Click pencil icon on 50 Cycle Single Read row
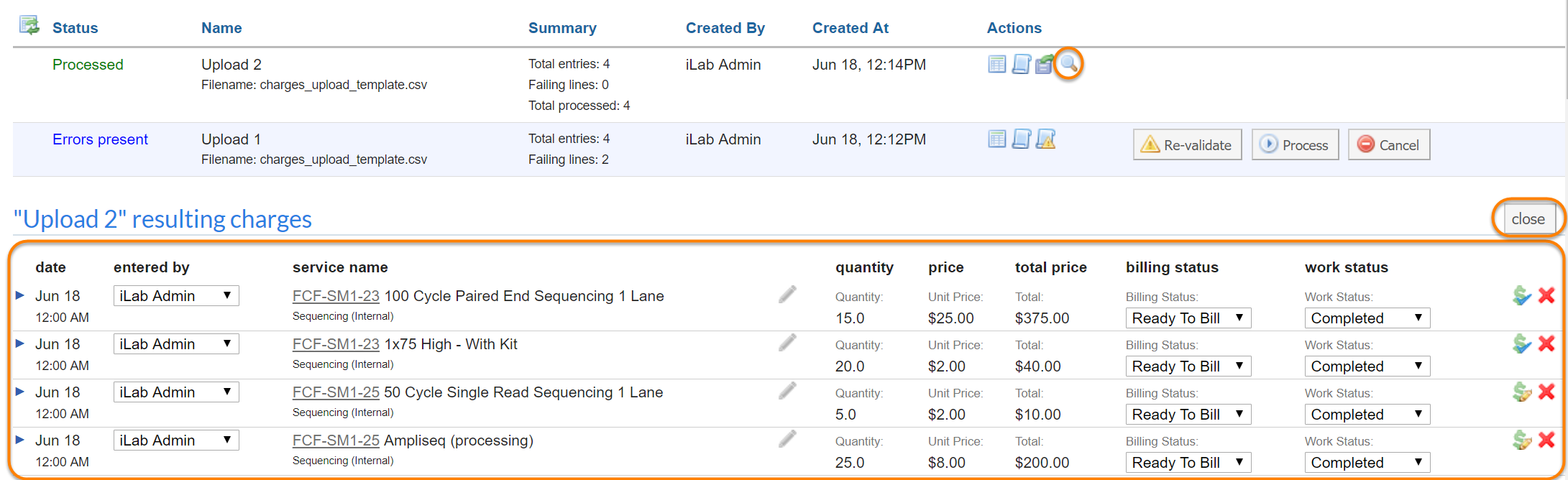Viewport: 1568px width, 480px height. [787, 391]
